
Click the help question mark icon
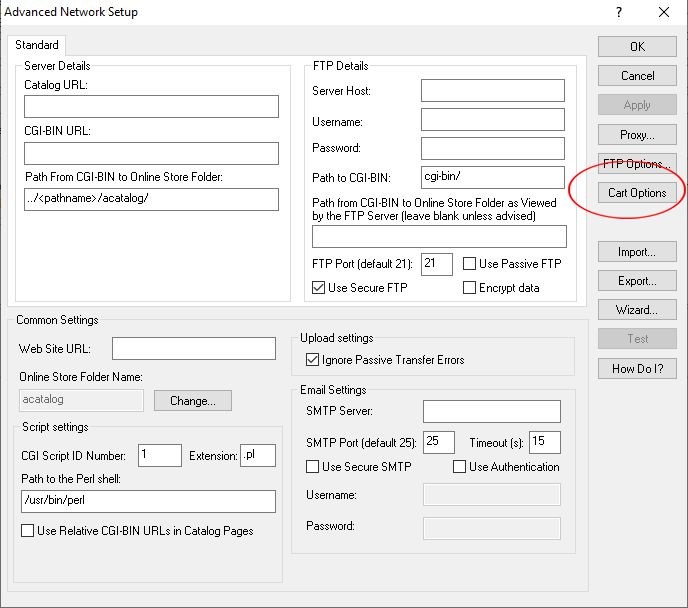pyautogui.click(x=620, y=13)
